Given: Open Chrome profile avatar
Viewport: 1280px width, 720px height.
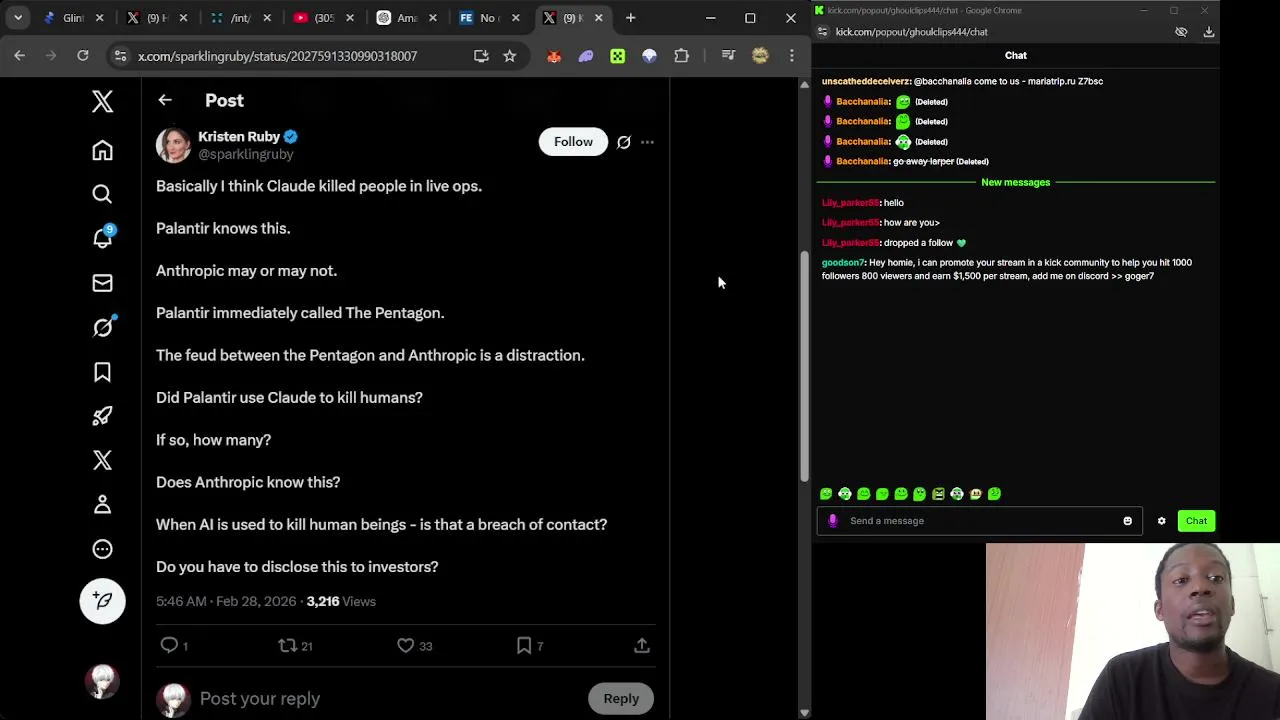Looking at the screenshot, I should pos(760,56).
